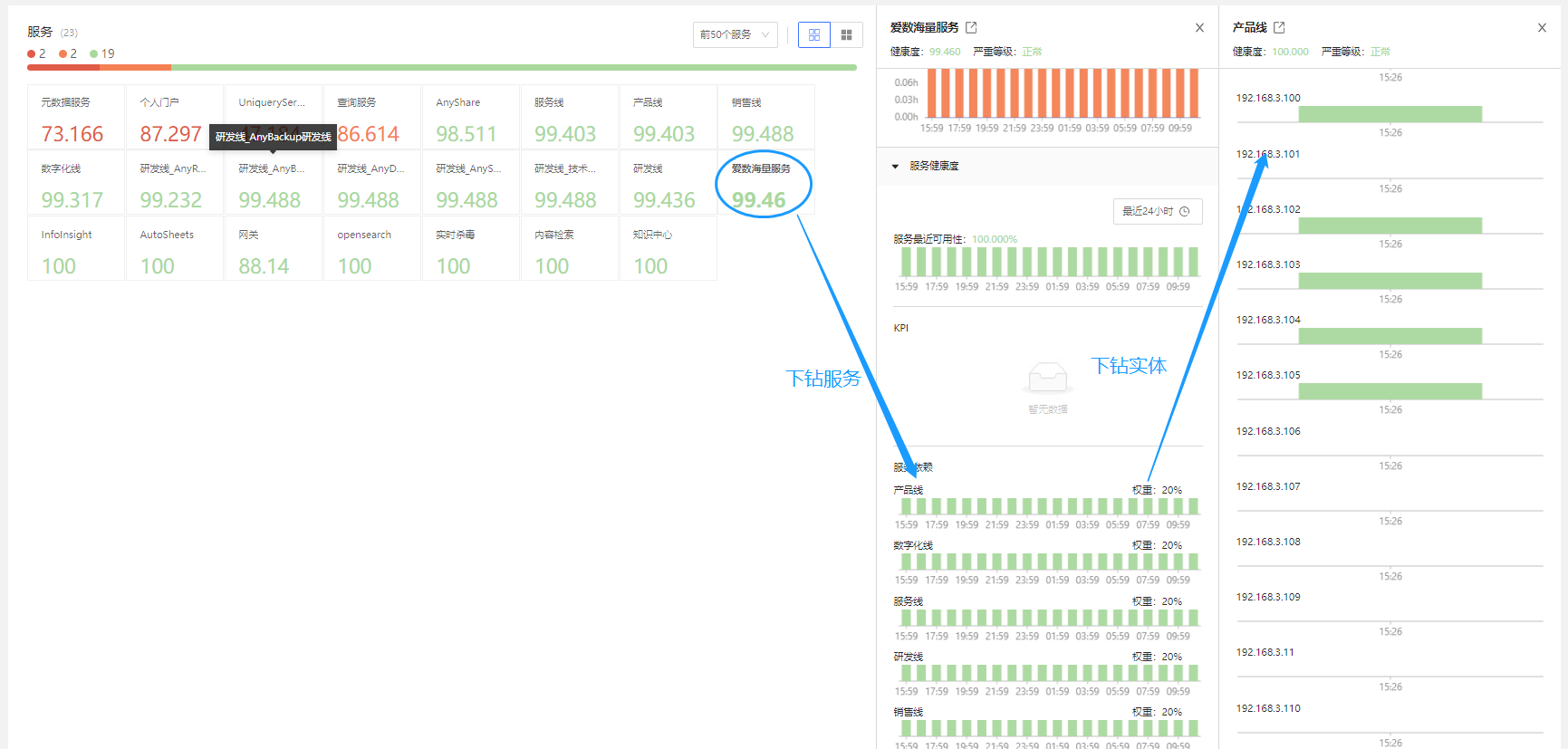Click entity 192.168.3.110 row
The image size is (1568, 749).
(1268, 708)
